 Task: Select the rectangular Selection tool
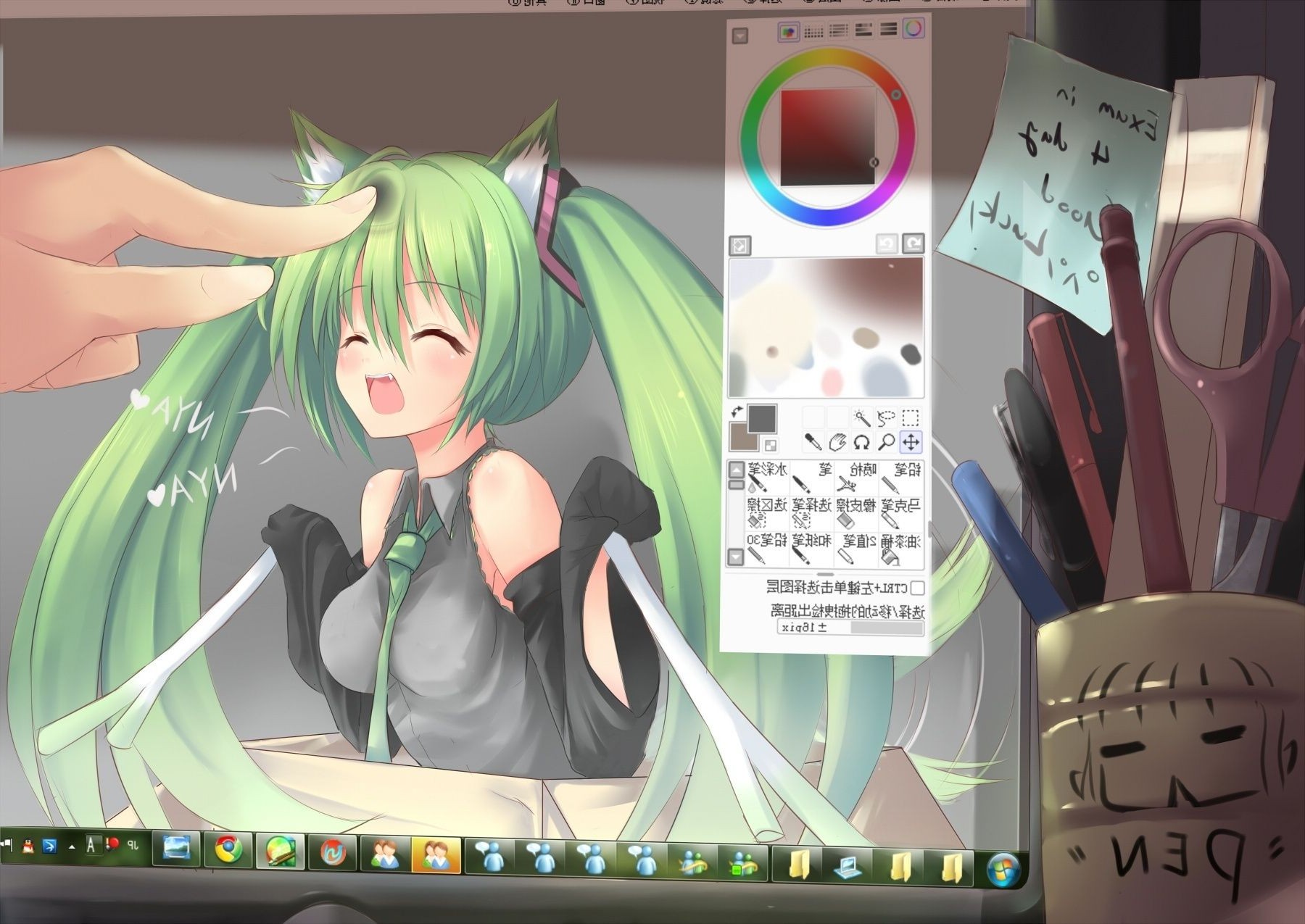click(x=911, y=417)
